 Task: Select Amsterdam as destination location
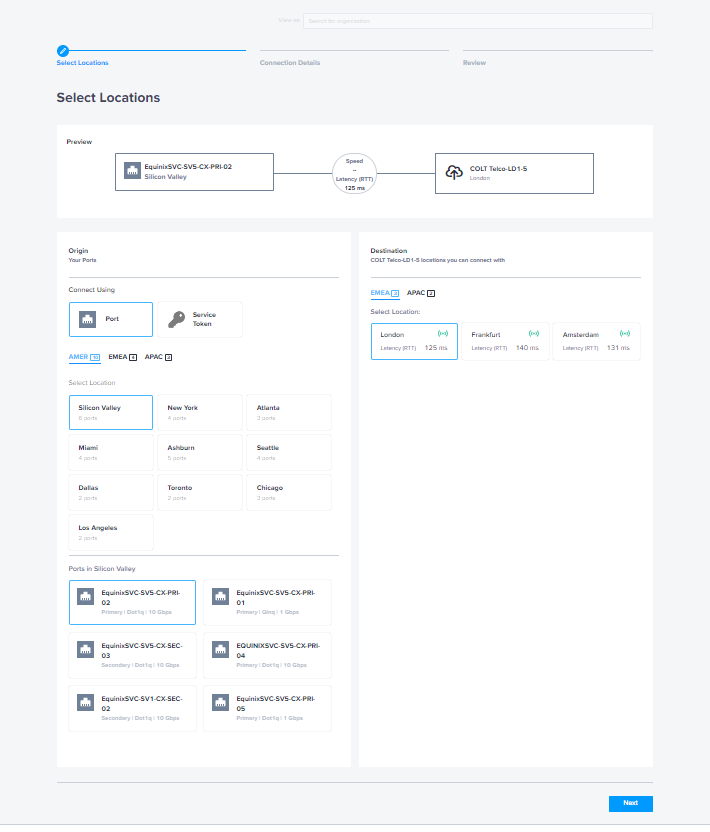[597, 341]
